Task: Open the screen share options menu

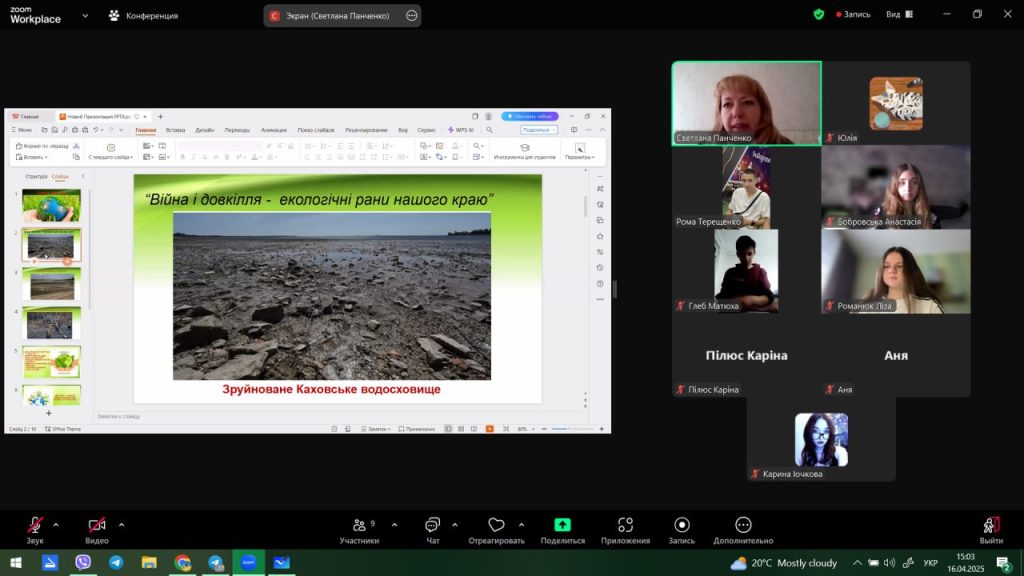Action: tap(412, 15)
